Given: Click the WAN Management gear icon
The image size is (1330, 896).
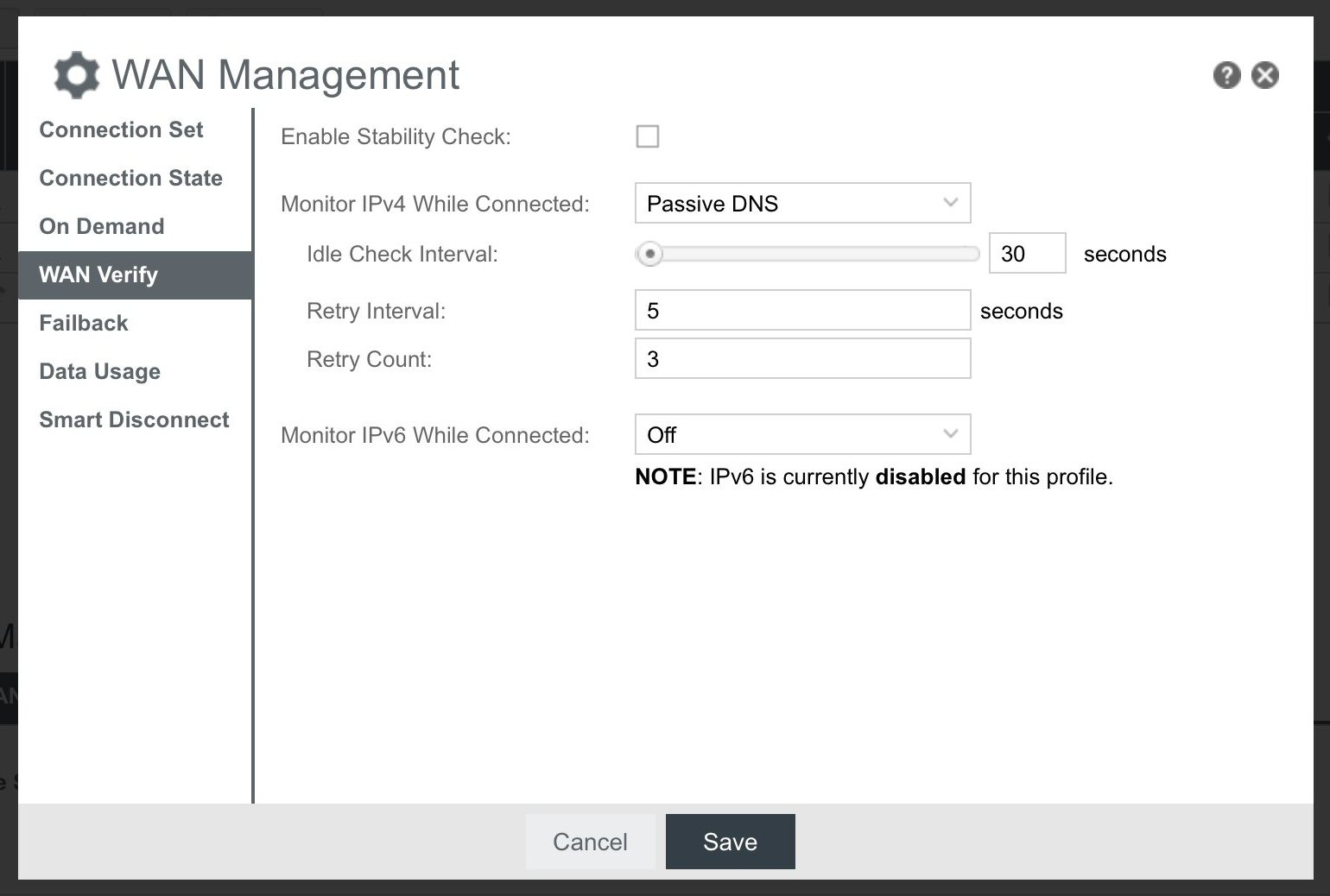Looking at the screenshot, I should pyautogui.click(x=76, y=75).
